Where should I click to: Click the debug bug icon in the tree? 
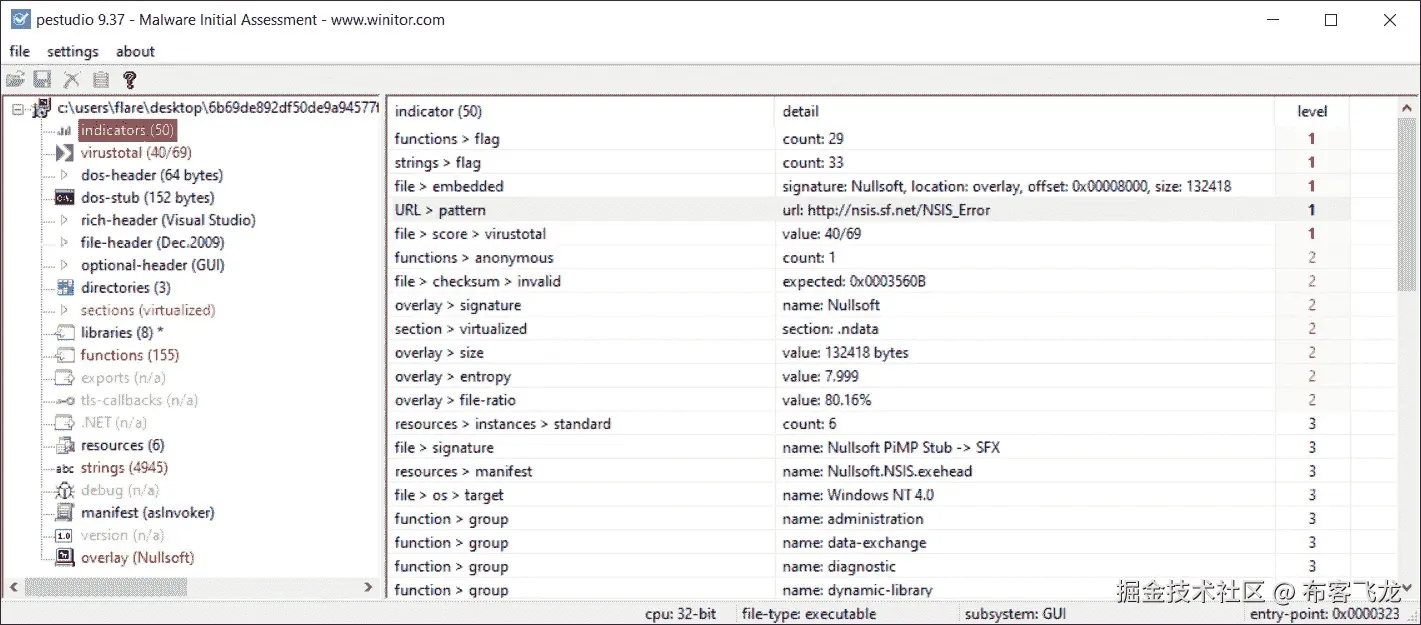[x=62, y=490]
